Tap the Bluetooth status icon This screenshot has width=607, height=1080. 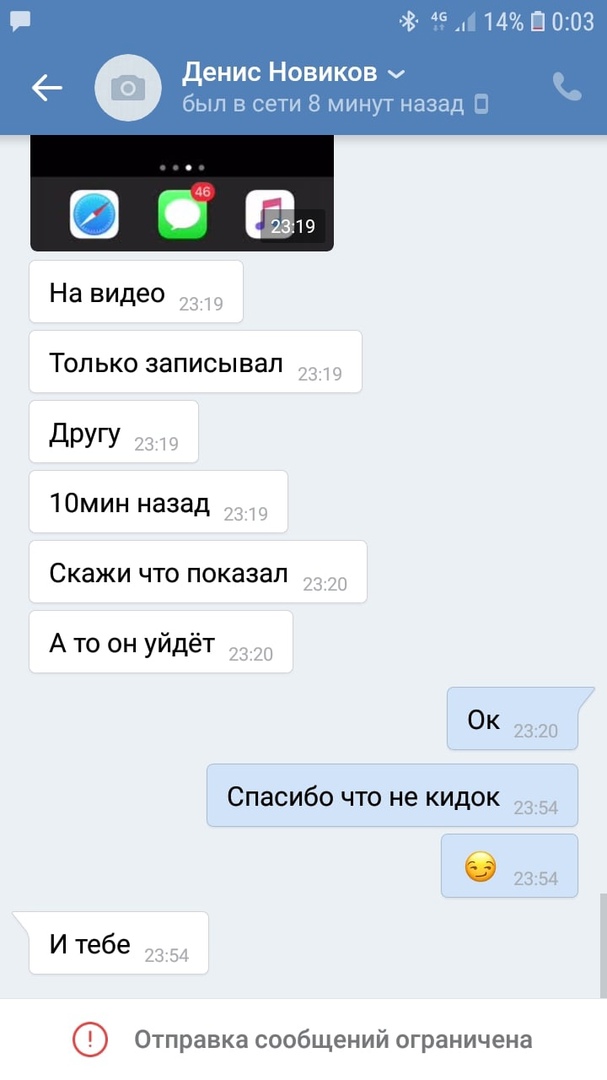click(x=409, y=21)
